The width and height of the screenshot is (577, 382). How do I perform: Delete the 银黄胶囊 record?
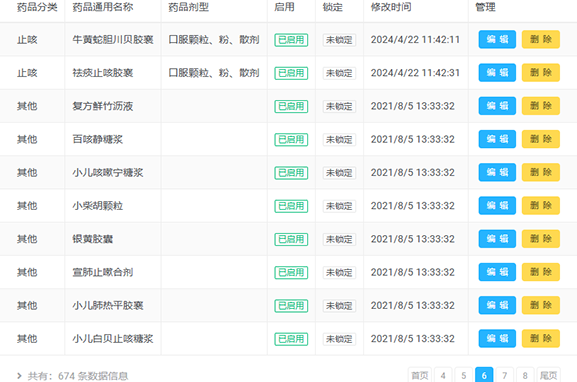click(541, 239)
